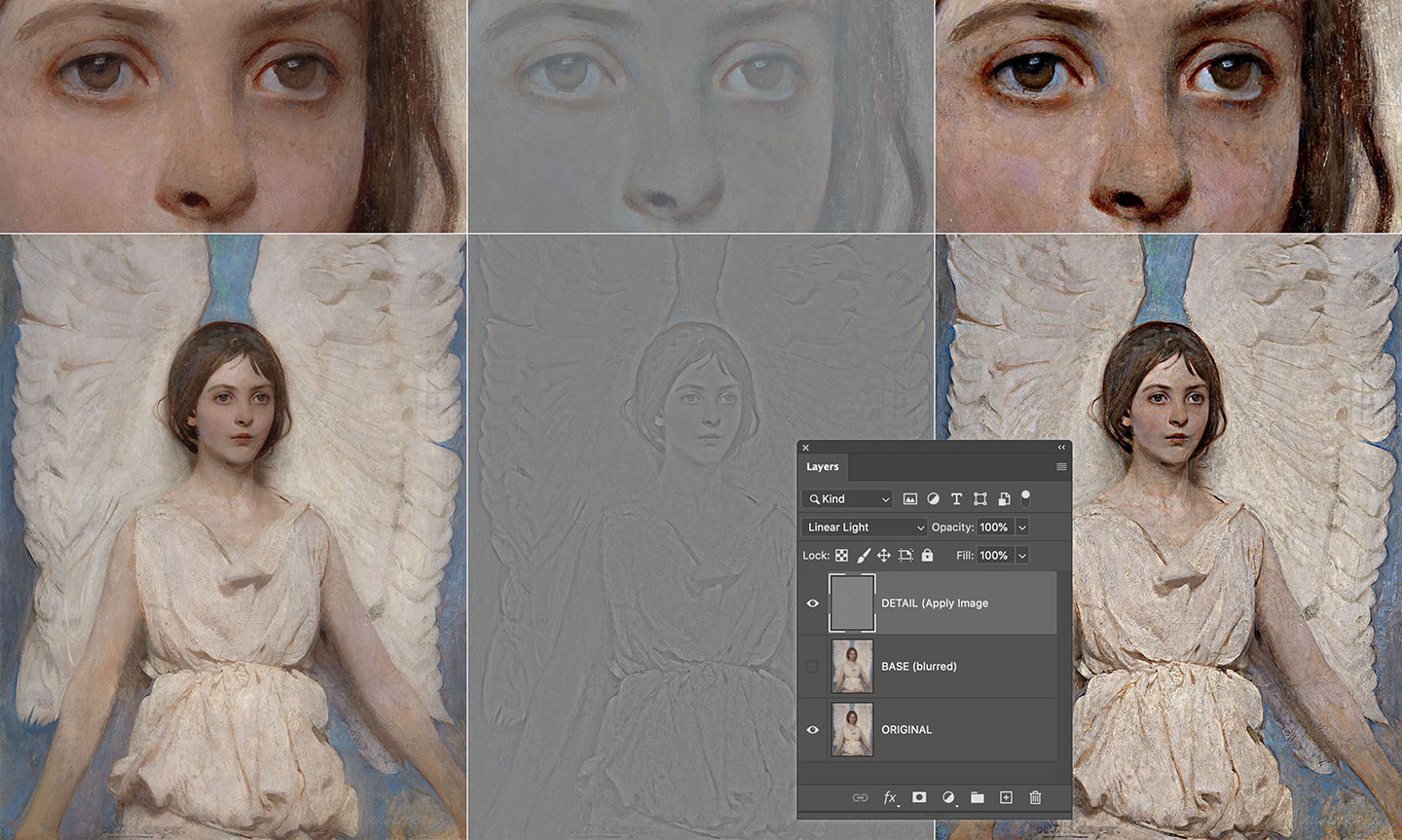Create a new layer plus icon
The width and height of the screenshot is (1402, 840).
[1006, 797]
